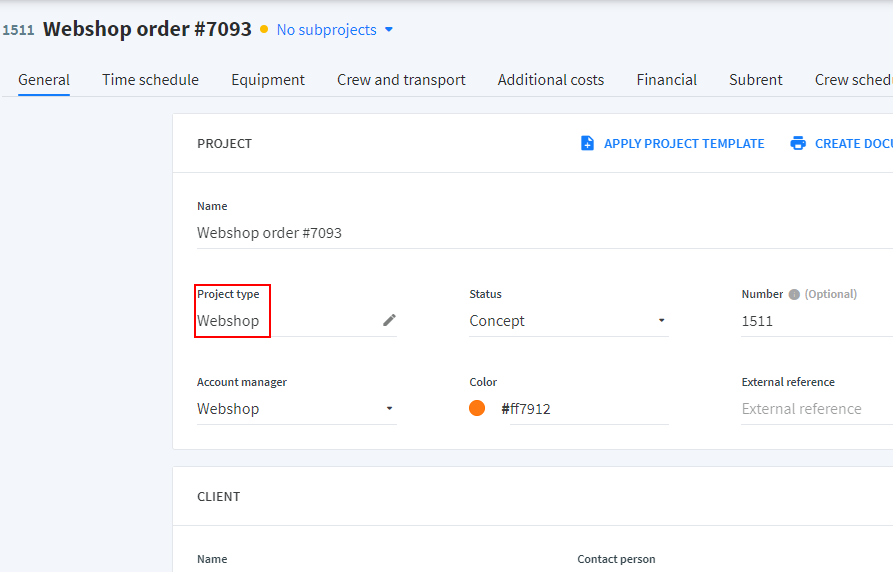Click the pencil edit icon for Project type
893x572 pixels.
pyautogui.click(x=390, y=320)
